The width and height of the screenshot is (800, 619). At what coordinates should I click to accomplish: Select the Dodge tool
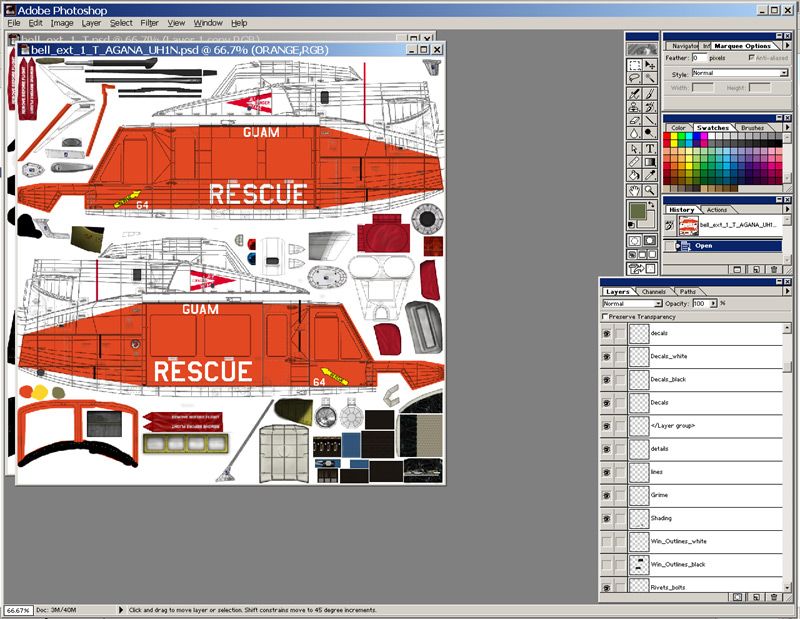pos(649,134)
